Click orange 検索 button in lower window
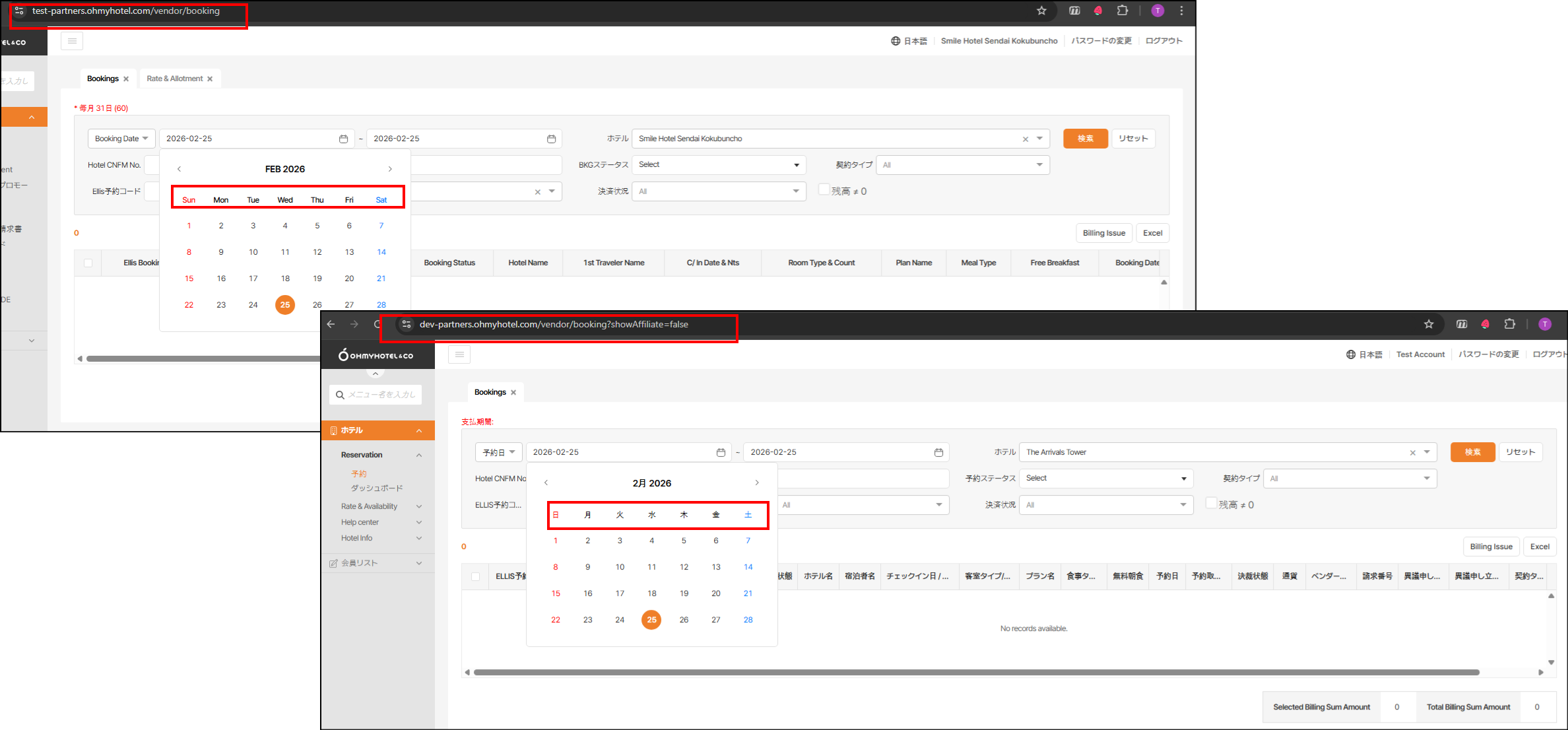This screenshot has width=1568, height=730. (1472, 452)
